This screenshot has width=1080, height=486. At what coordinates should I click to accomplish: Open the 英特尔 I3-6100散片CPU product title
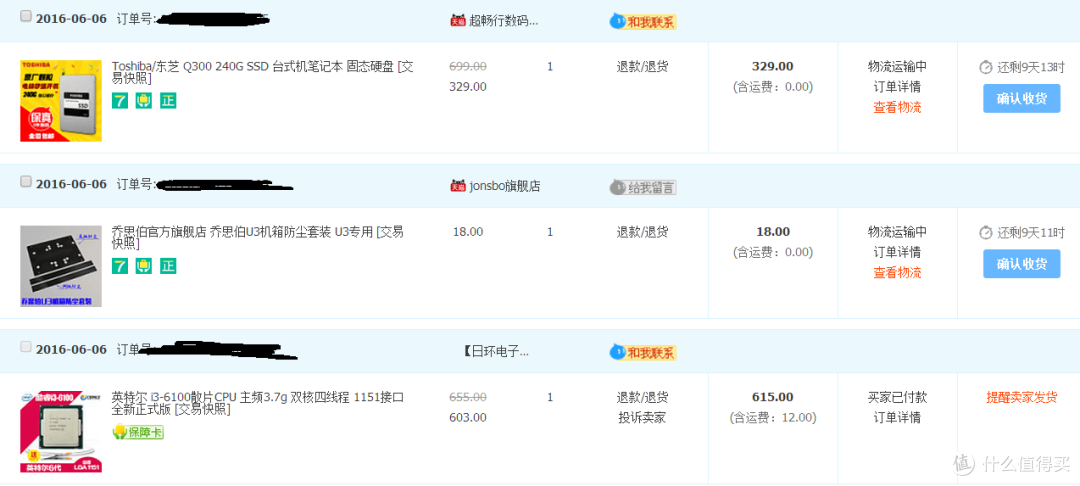tap(257, 403)
